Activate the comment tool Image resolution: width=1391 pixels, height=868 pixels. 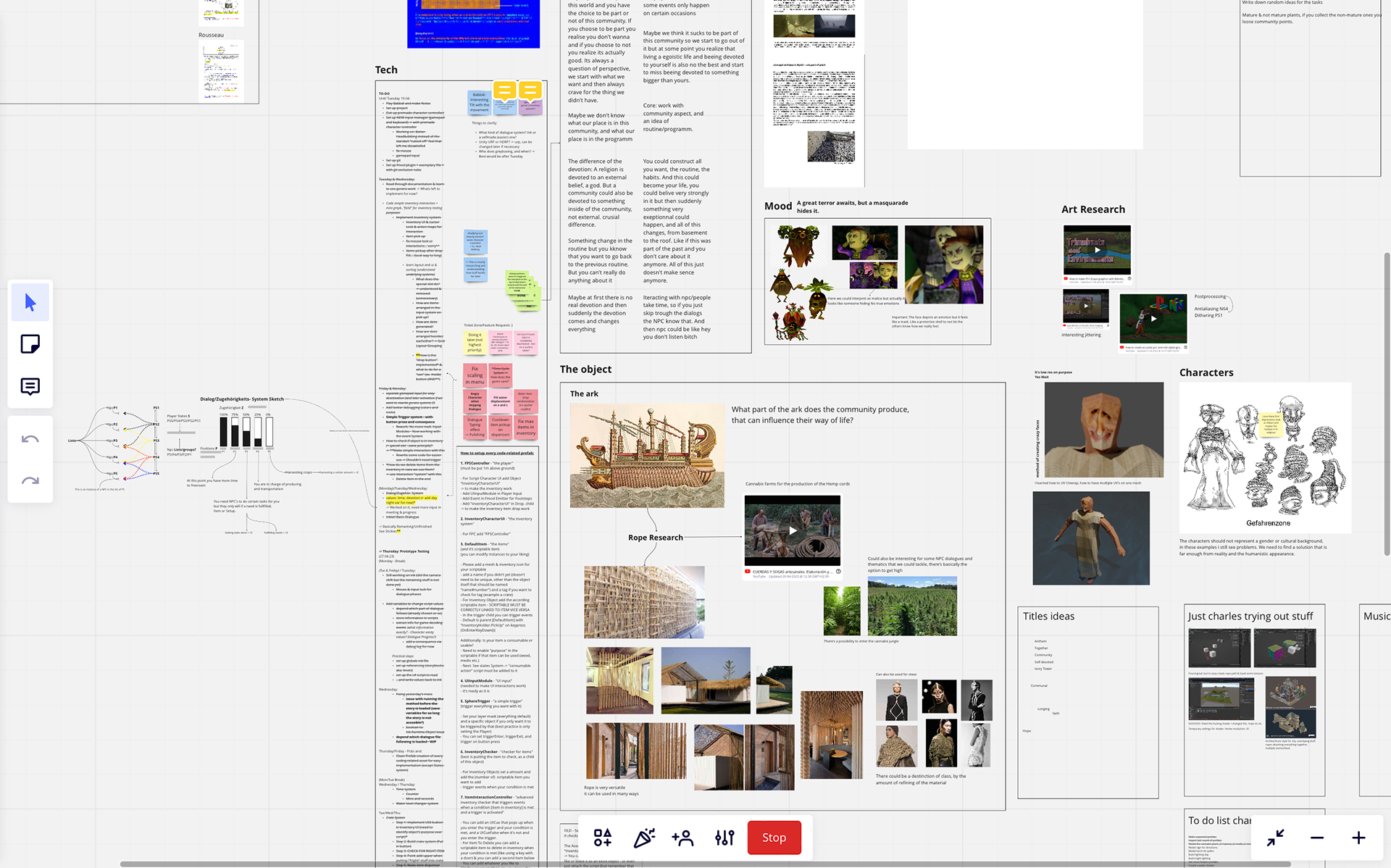pyautogui.click(x=30, y=386)
